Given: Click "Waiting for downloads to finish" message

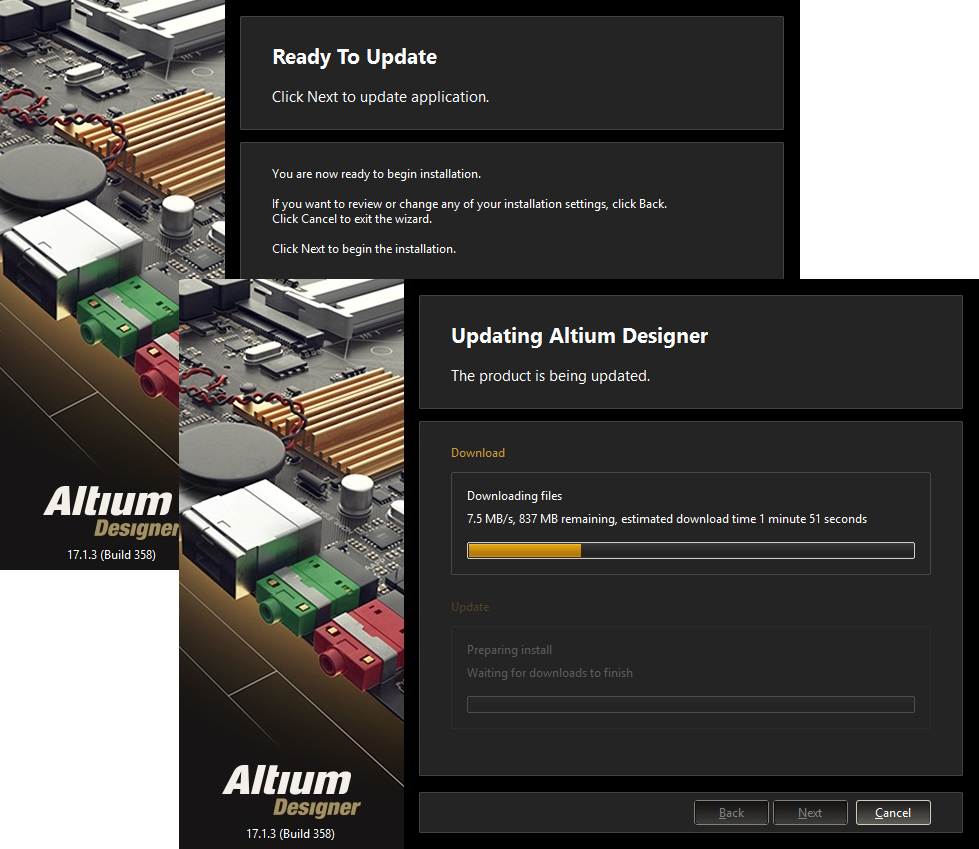Looking at the screenshot, I should (x=549, y=673).
